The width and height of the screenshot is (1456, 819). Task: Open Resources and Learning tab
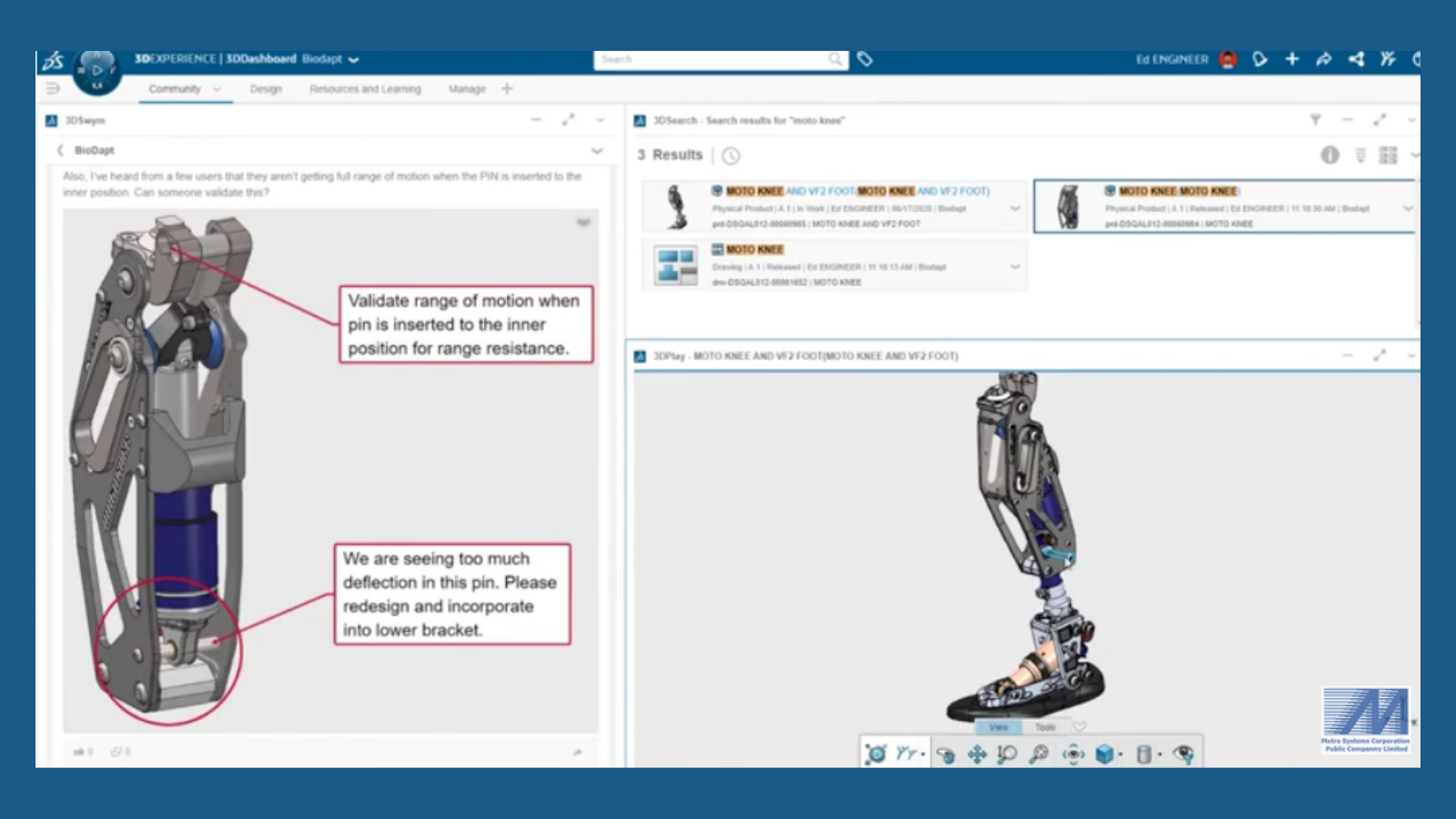365,89
